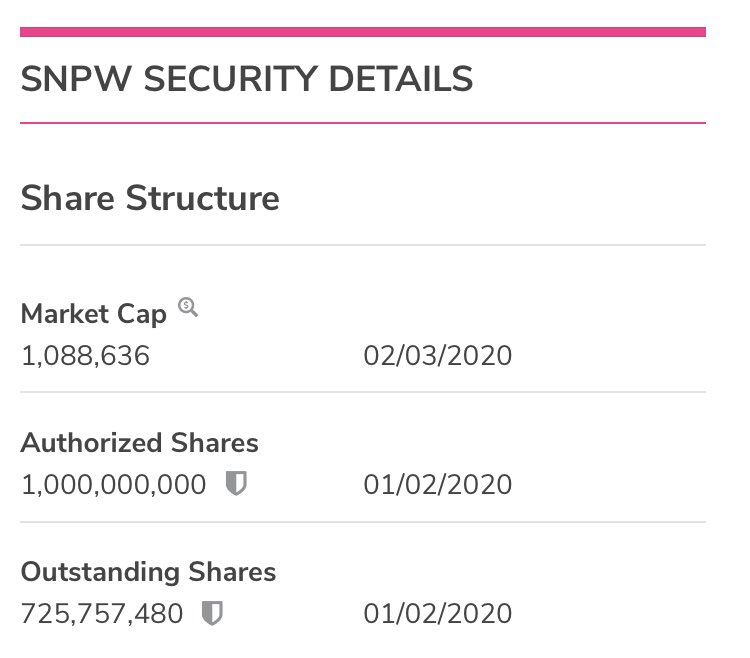This screenshot has width=750, height=658.
Task: Click the shield icon beside Outstanding Shares value
Action: 212,613
